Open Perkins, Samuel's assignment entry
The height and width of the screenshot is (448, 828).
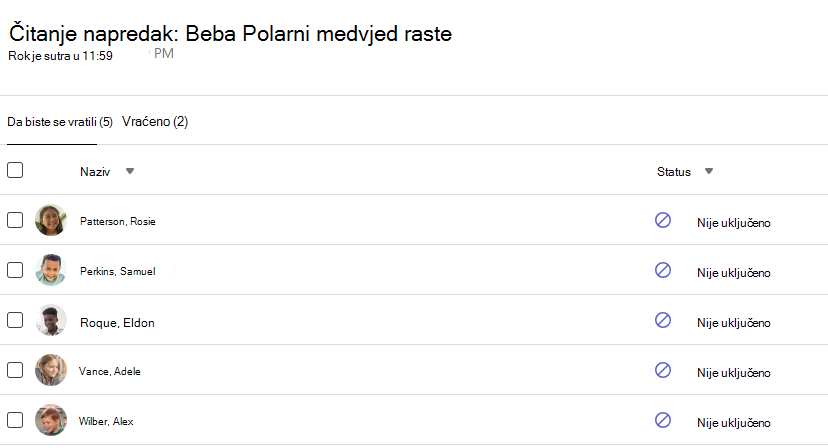[118, 271]
